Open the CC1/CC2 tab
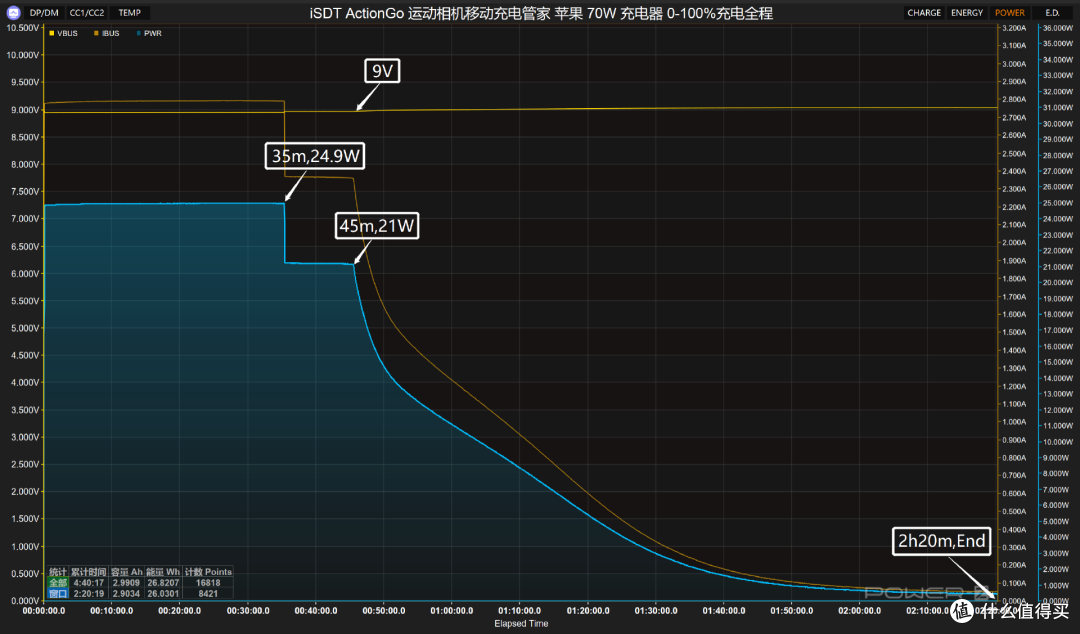This screenshot has width=1080, height=634. tap(87, 13)
